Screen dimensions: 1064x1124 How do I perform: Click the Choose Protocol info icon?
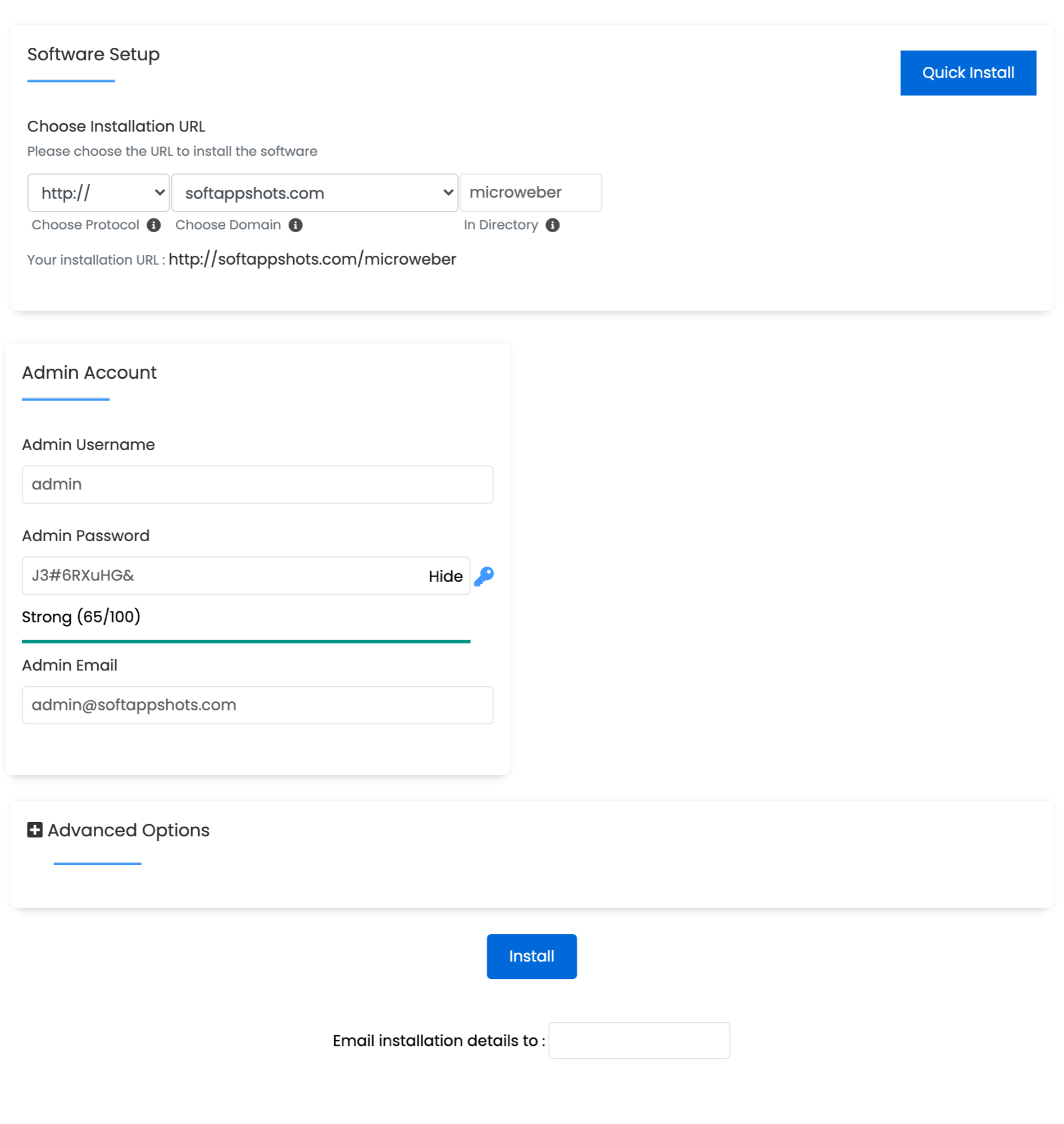pos(154,225)
